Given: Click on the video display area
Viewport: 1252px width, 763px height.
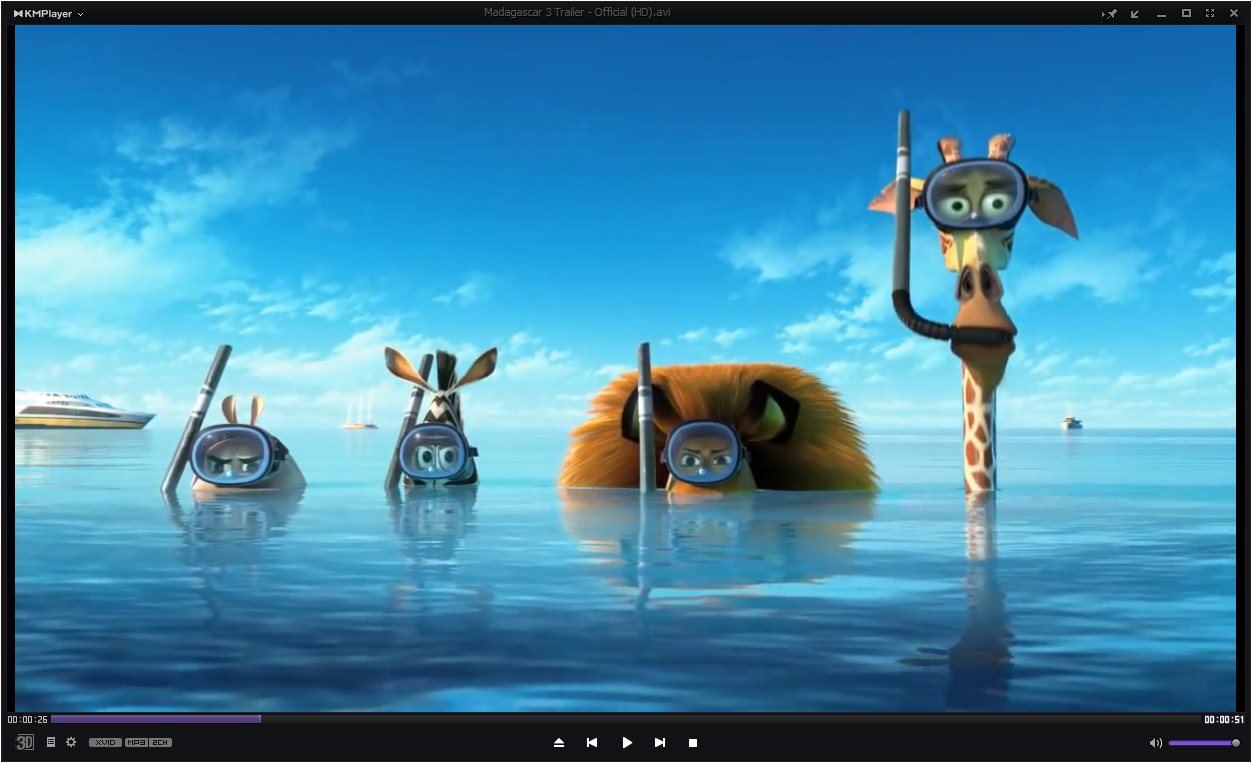Looking at the screenshot, I should coord(626,368).
